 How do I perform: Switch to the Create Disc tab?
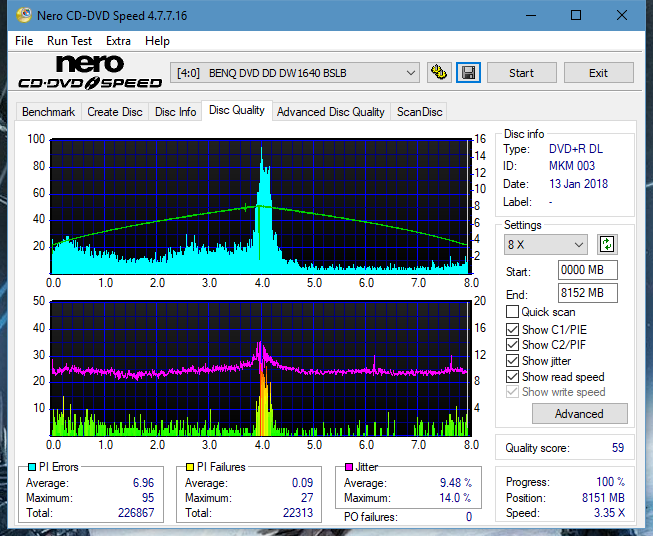pos(115,112)
